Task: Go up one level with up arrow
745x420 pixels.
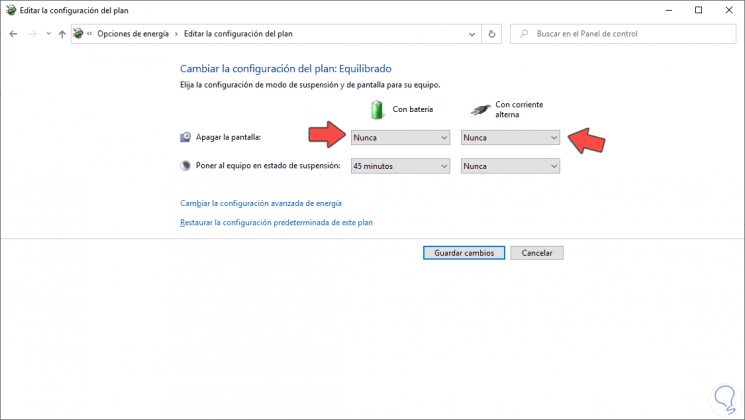Action: (62, 34)
